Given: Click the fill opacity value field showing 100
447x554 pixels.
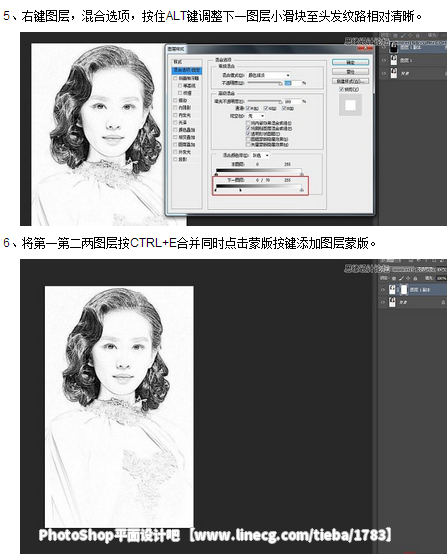Looking at the screenshot, I should pos(292,101).
